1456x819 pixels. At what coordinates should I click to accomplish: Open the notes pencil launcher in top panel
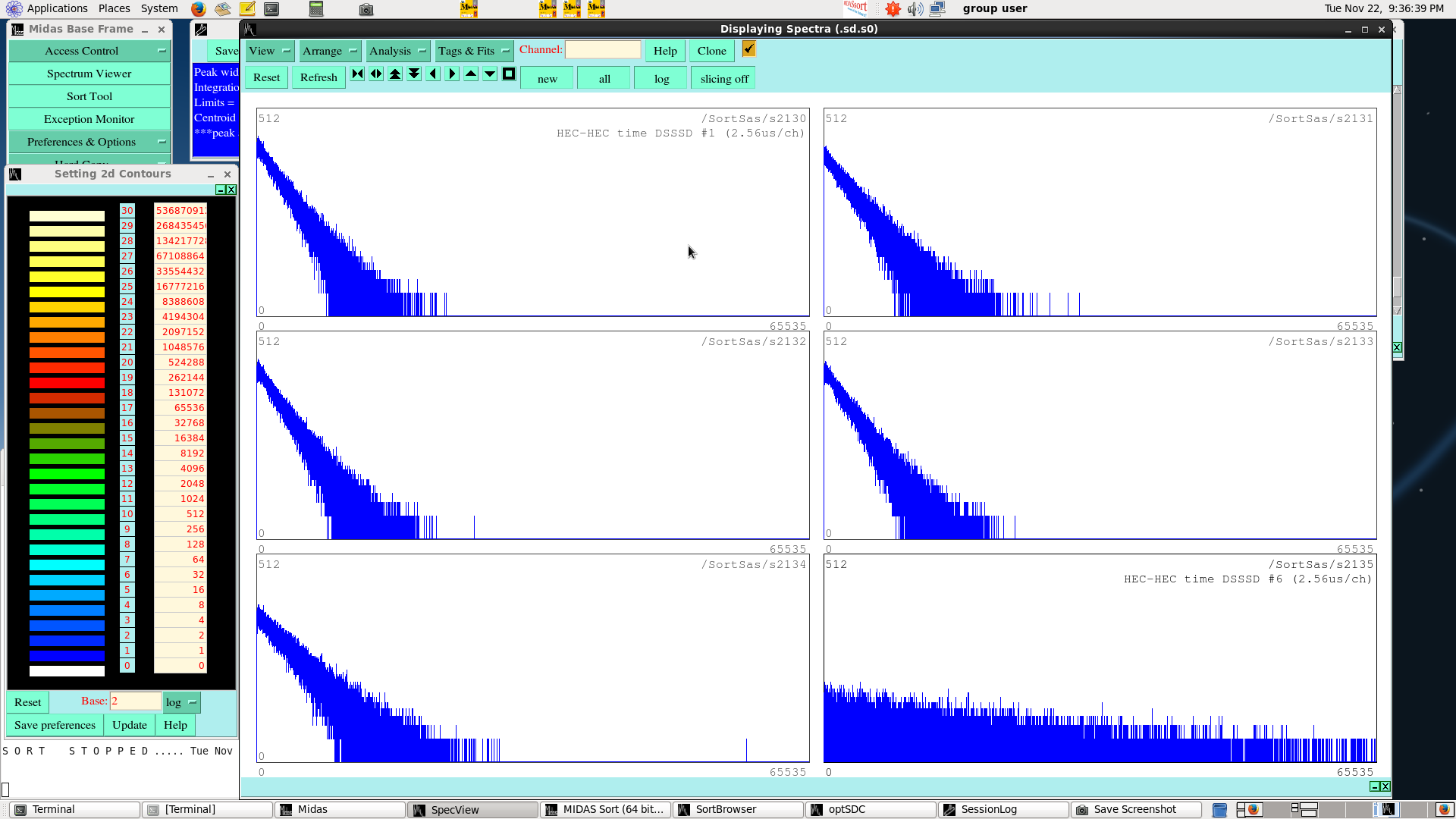click(x=247, y=9)
